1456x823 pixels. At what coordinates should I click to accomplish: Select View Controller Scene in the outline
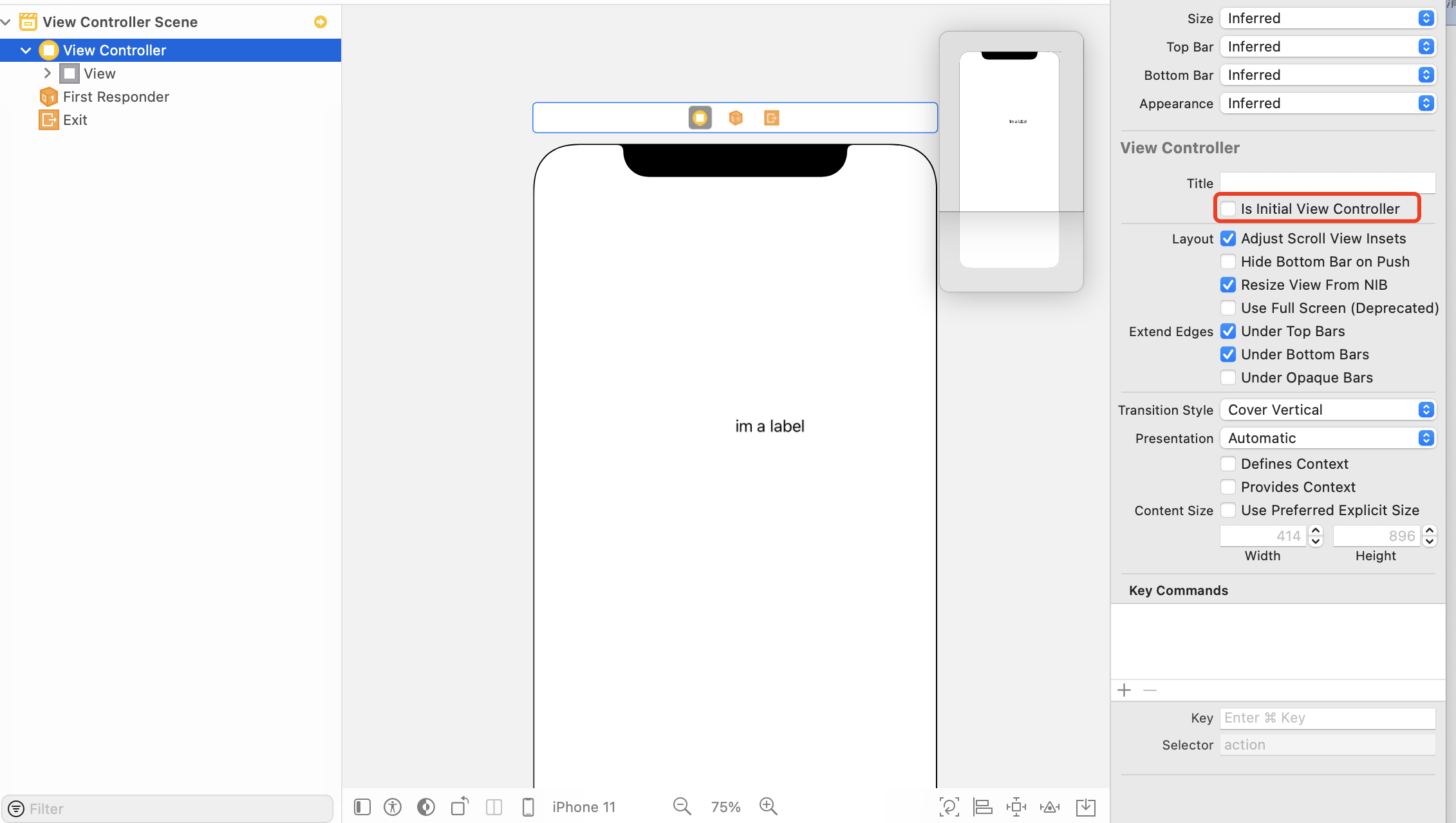[x=120, y=21]
